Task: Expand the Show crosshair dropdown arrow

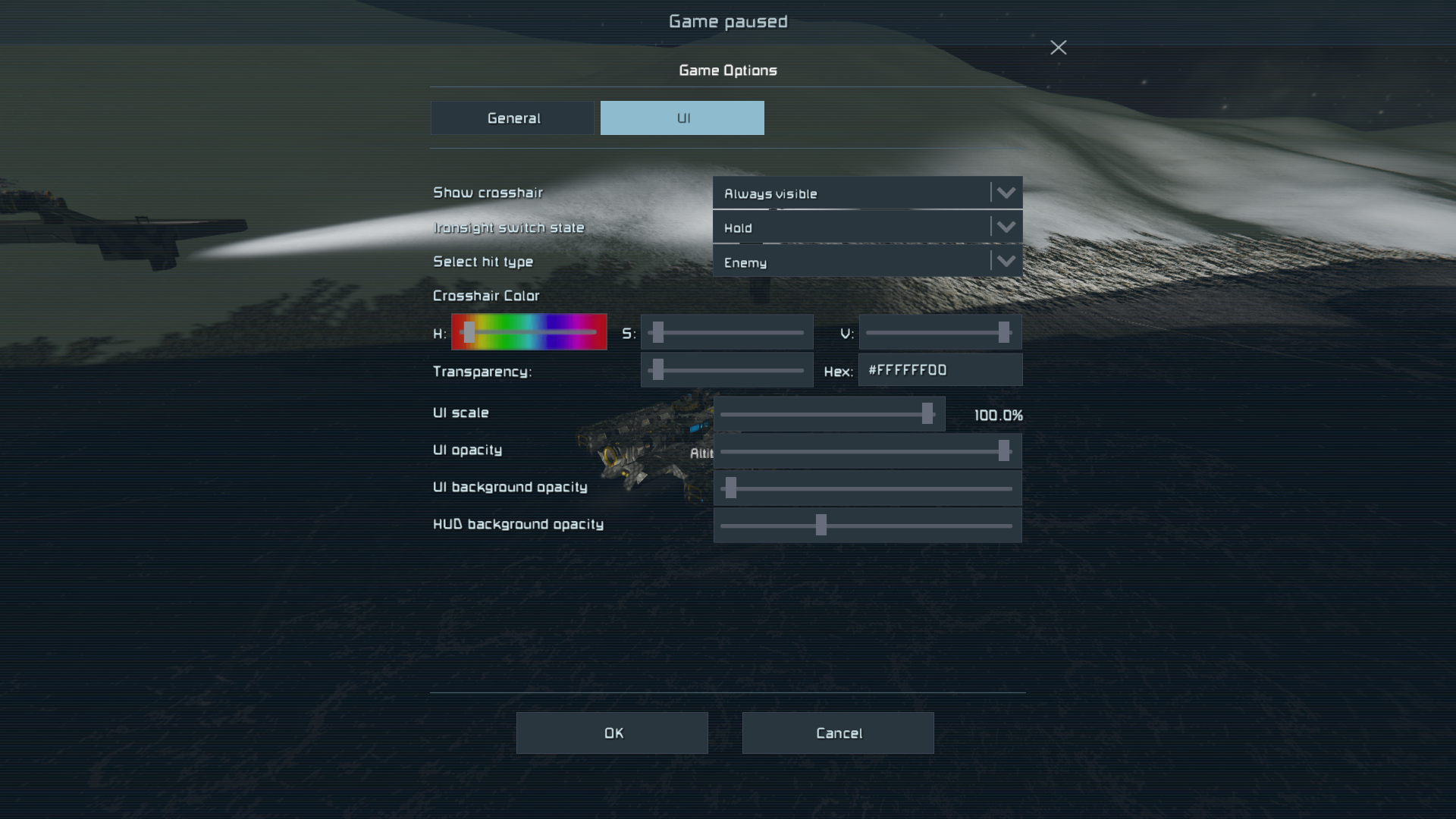Action: 1006,193
